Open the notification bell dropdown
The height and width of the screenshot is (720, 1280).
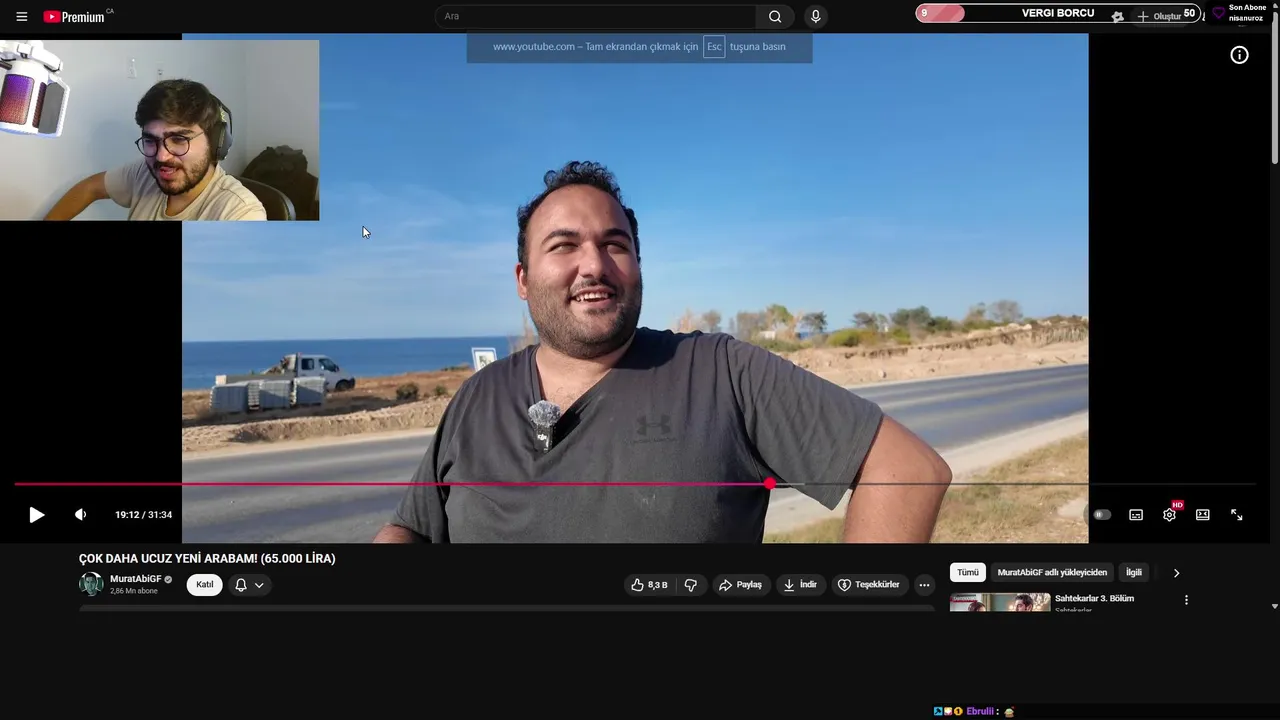tap(249, 585)
